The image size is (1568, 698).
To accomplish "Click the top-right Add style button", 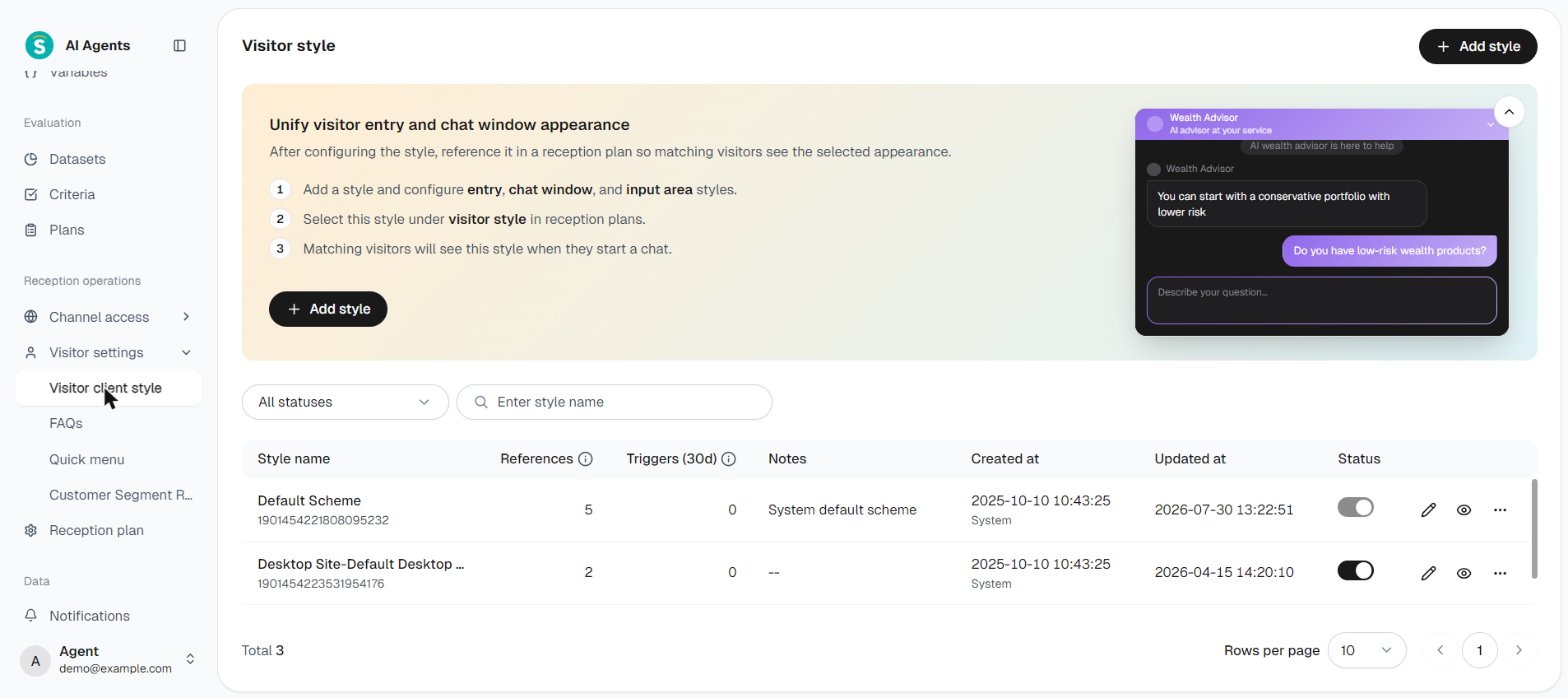I will (x=1478, y=46).
